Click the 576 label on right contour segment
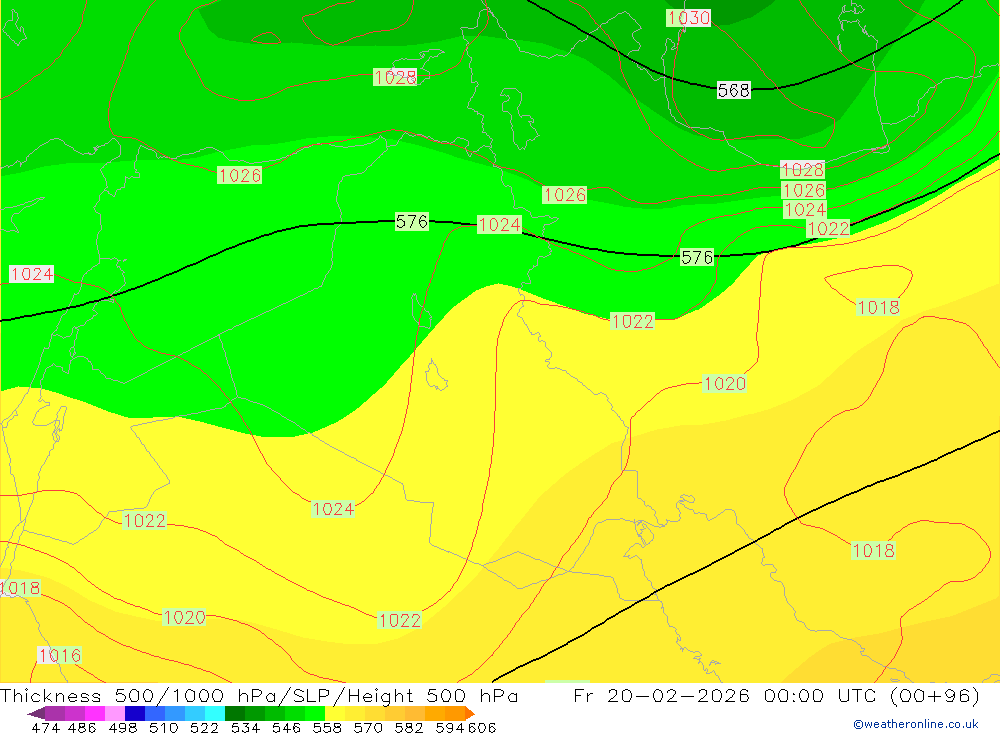 (x=697, y=258)
